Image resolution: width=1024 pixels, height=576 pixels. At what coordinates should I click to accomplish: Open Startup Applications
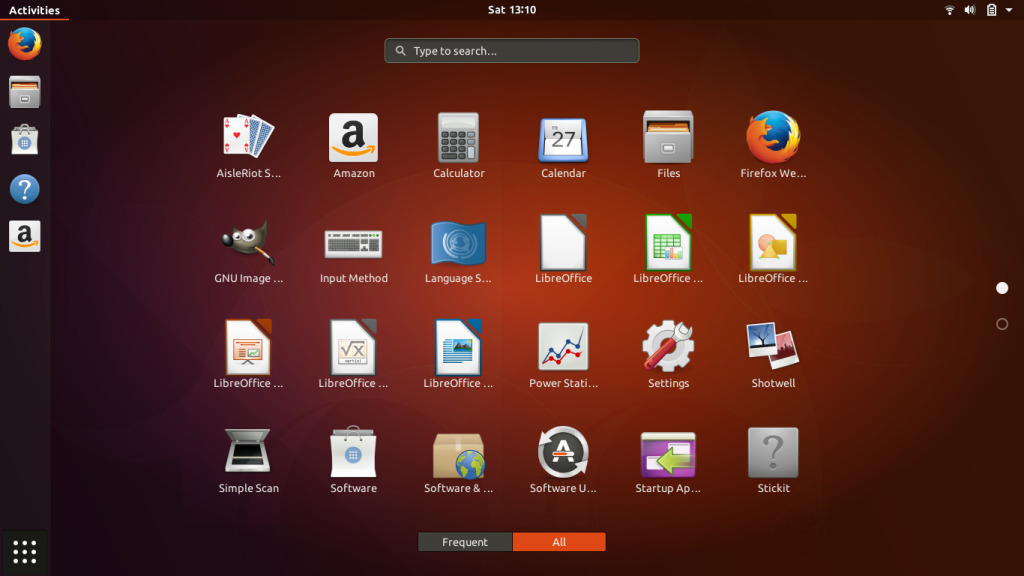[x=668, y=453]
